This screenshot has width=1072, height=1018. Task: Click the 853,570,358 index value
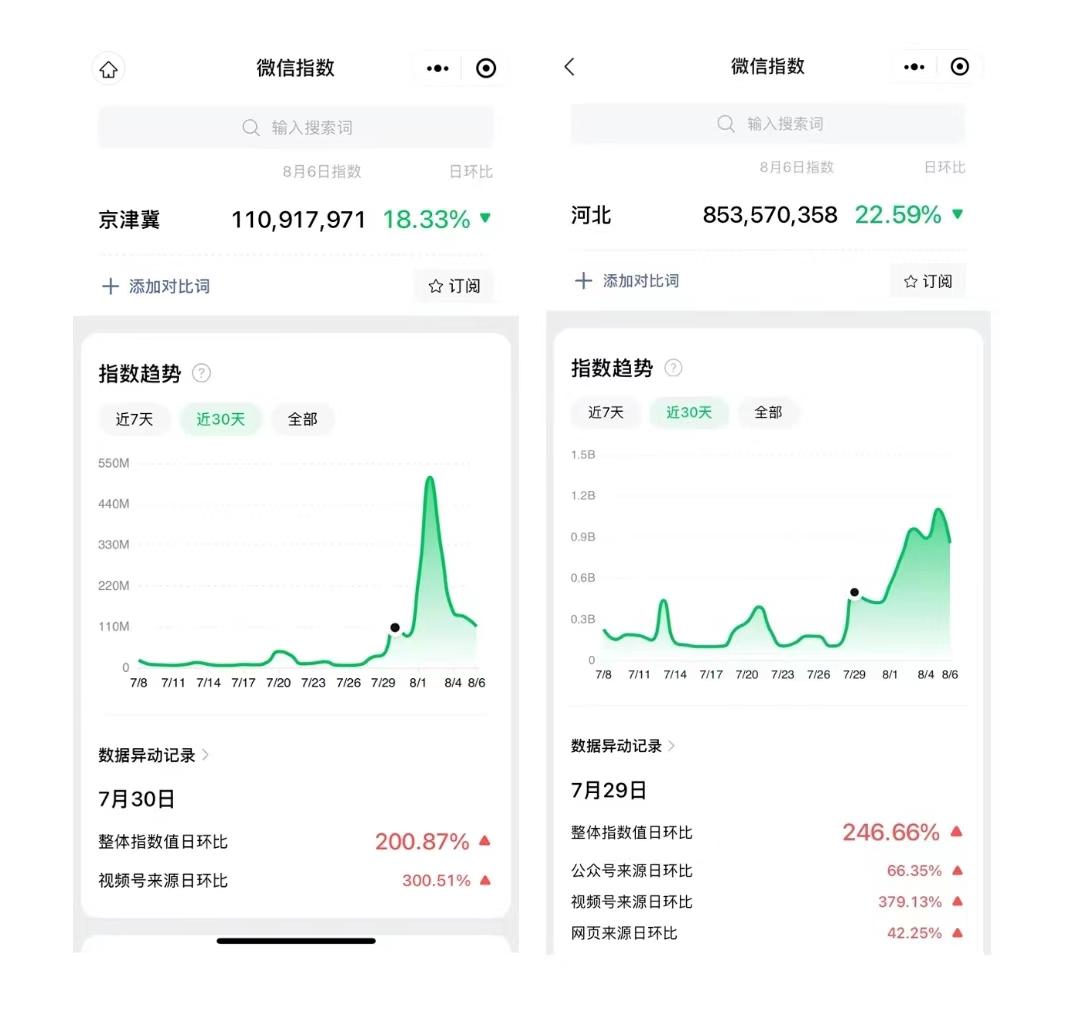tap(770, 215)
